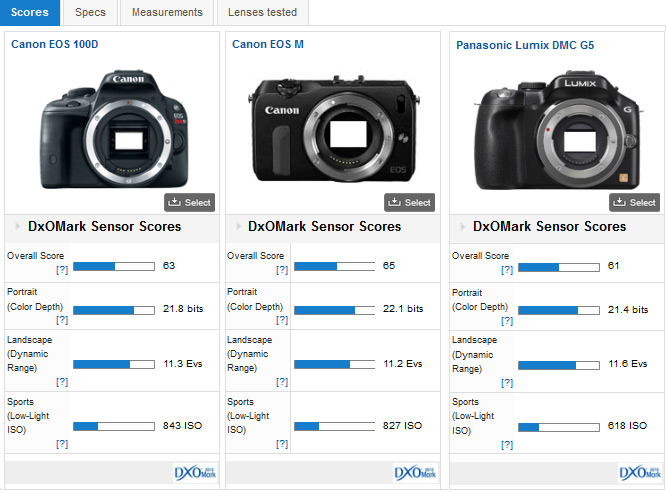Open Landscape help for Canon EOS M
The image size is (666, 492).
coord(282,382)
